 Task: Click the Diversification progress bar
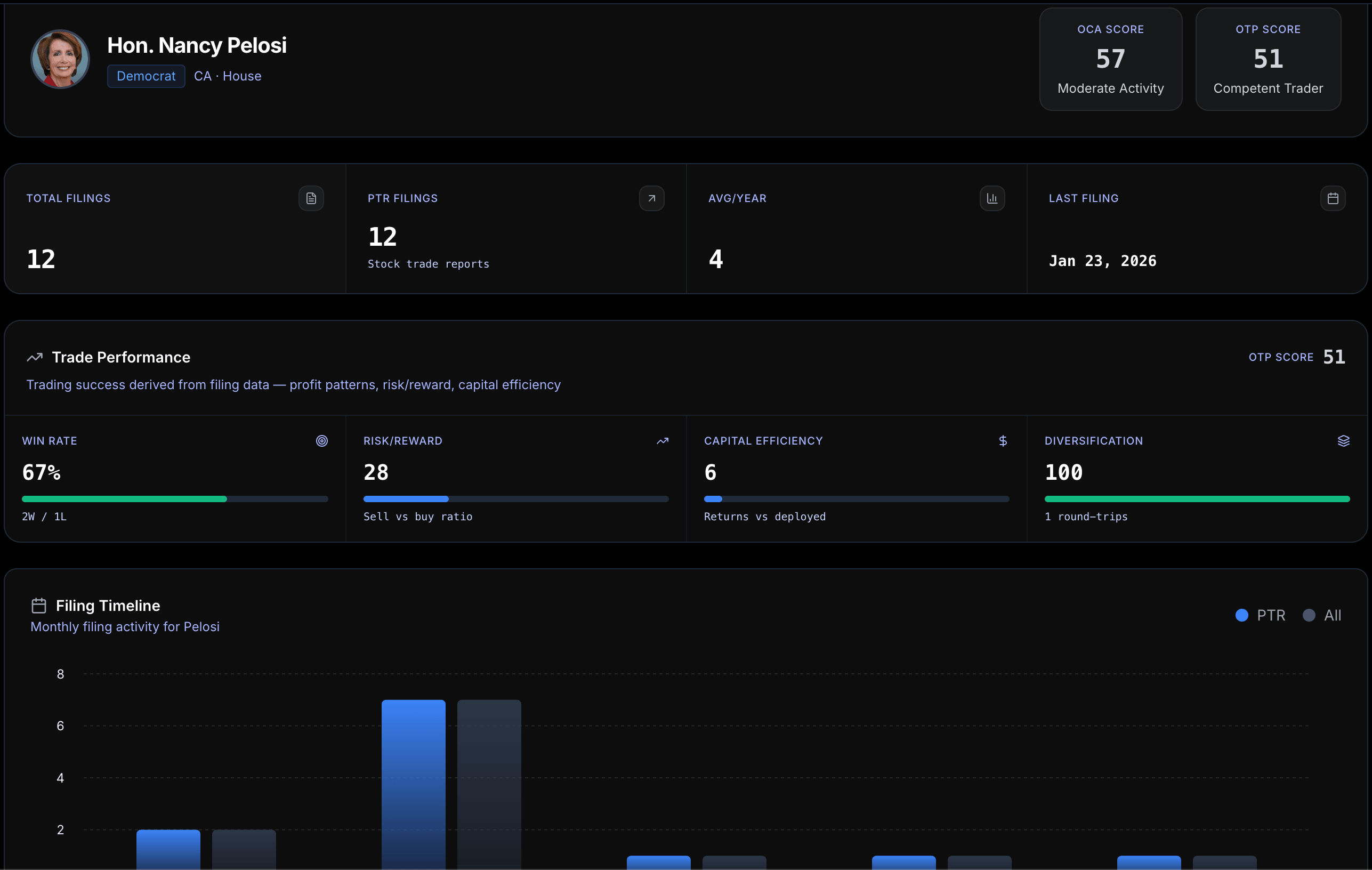point(1197,499)
